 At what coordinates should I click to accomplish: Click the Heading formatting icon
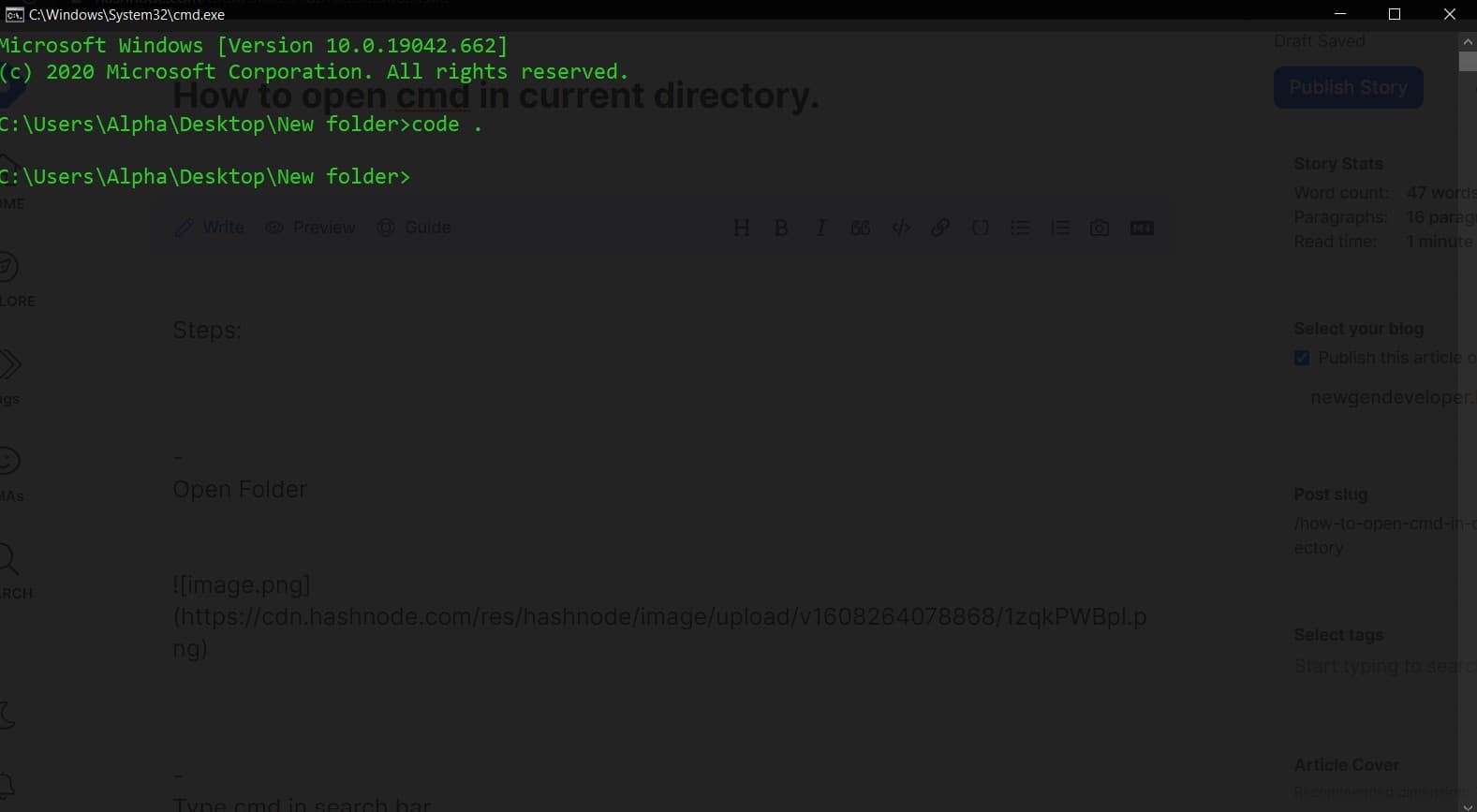point(741,228)
